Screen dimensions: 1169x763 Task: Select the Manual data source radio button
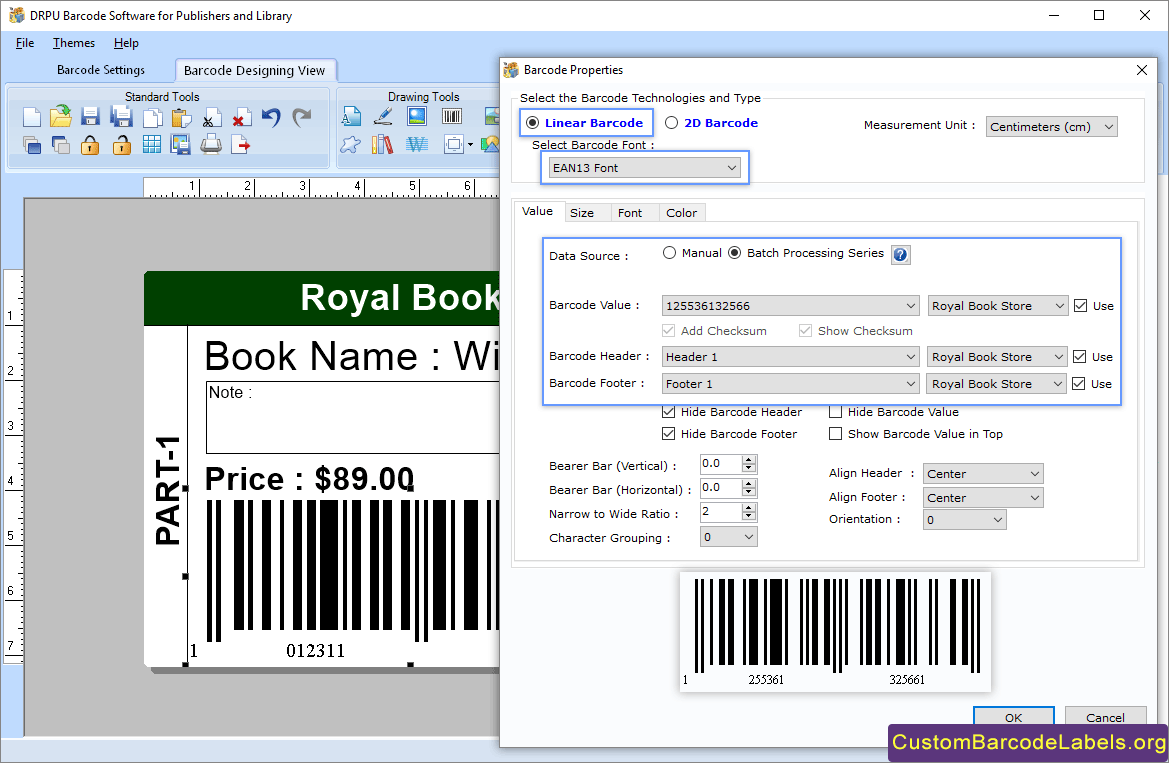[670, 252]
